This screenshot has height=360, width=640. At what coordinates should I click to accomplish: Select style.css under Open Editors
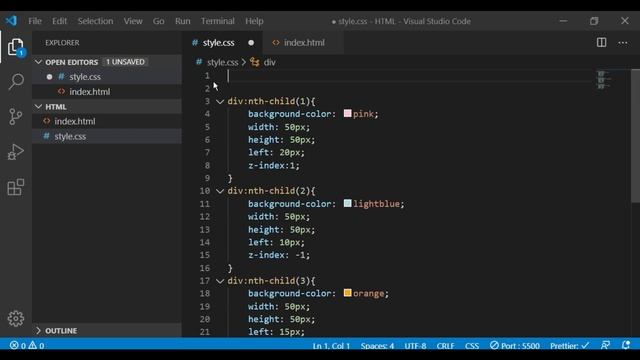pos(107,77)
